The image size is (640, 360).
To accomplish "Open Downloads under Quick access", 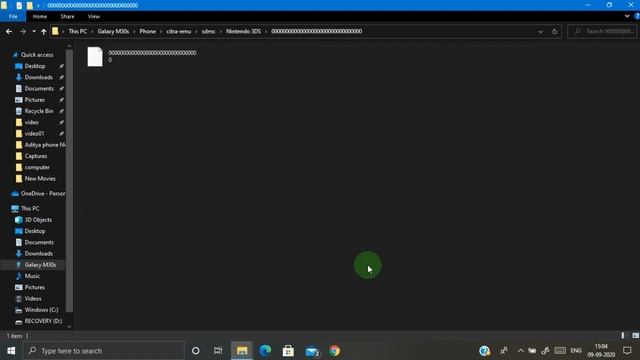I will click(38, 77).
